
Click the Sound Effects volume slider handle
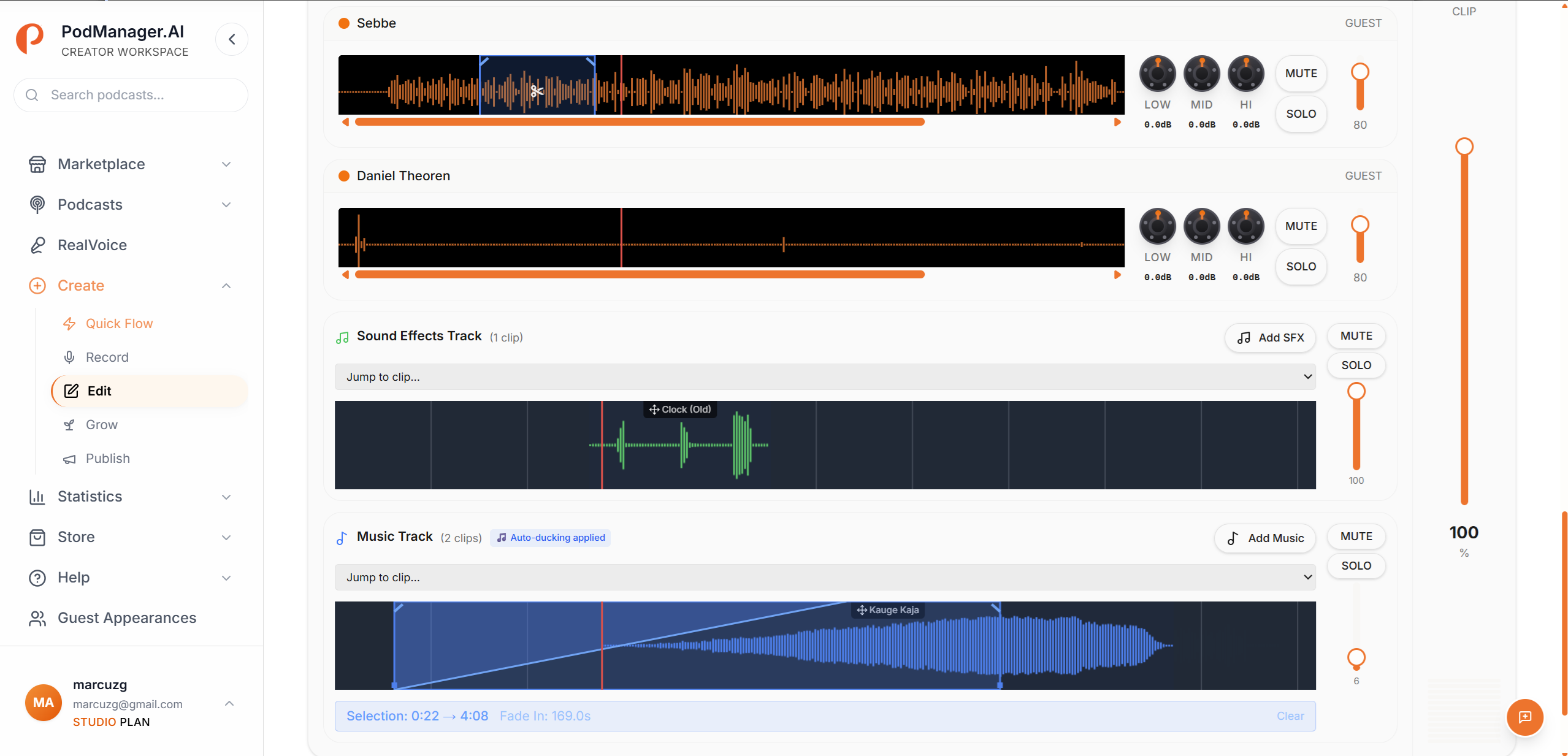coord(1356,391)
